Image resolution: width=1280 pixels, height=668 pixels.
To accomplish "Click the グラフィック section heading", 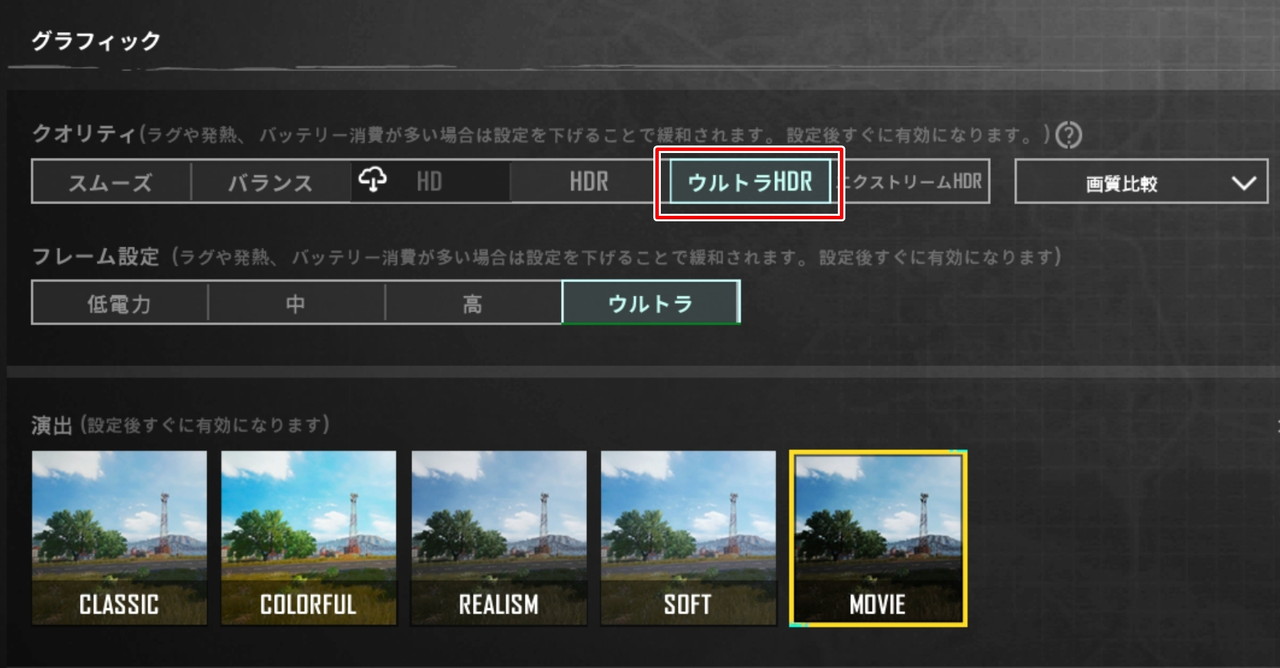I will 96,41.
